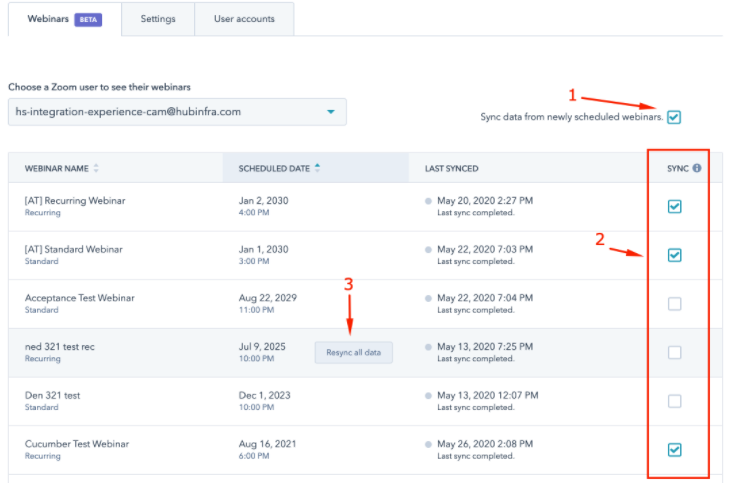Enable sync for ned 321 test rec
The height and width of the screenshot is (486, 733).
coord(674,352)
